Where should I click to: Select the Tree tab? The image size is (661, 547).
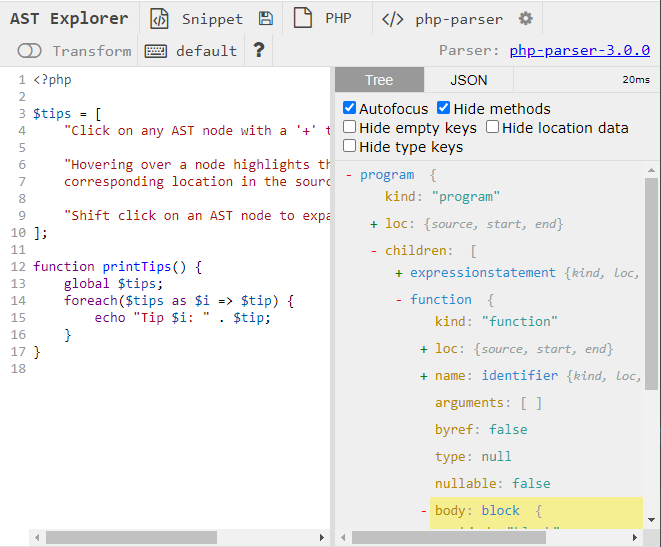(379, 80)
